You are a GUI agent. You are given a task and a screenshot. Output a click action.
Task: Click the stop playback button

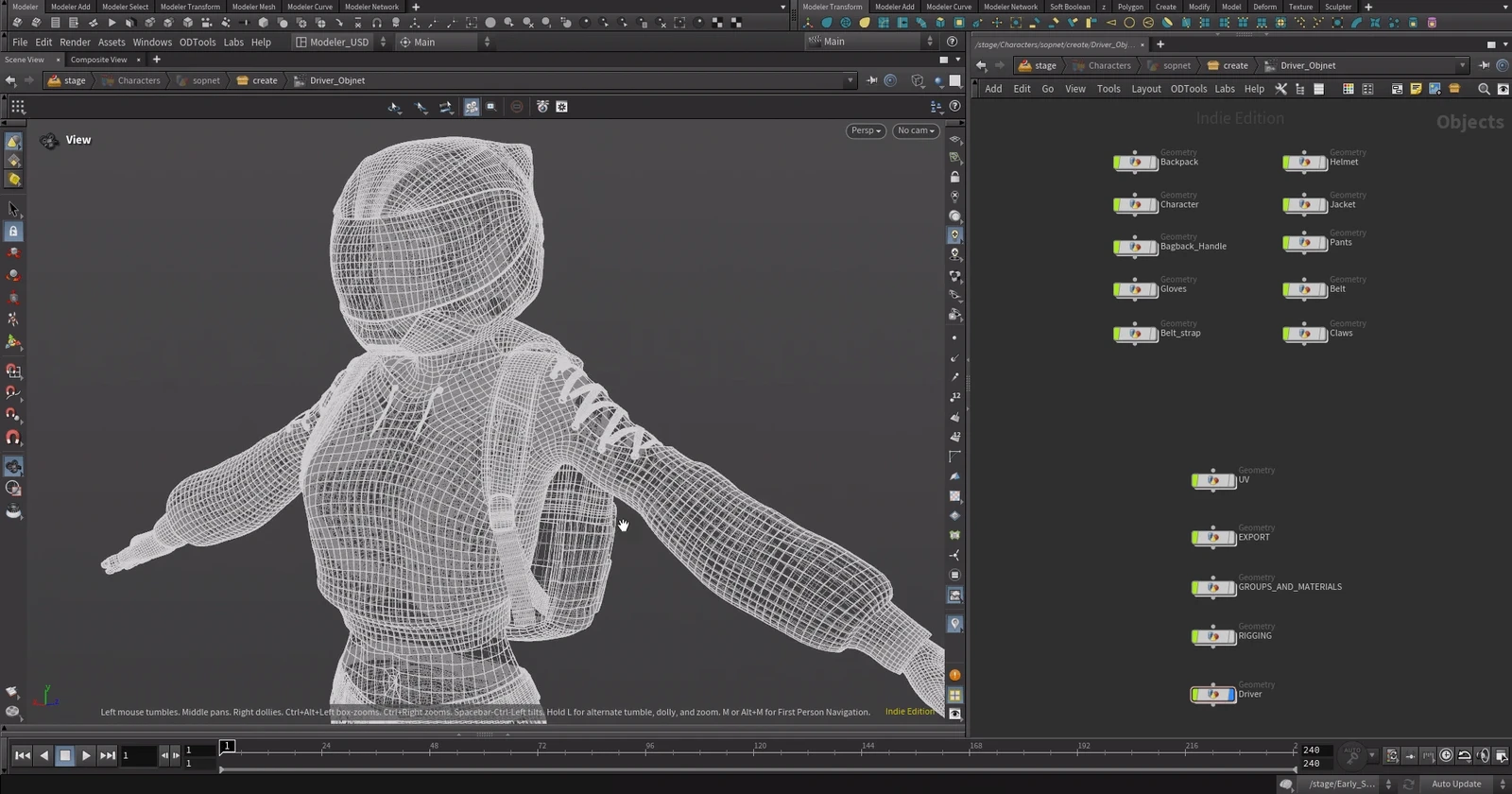click(64, 755)
